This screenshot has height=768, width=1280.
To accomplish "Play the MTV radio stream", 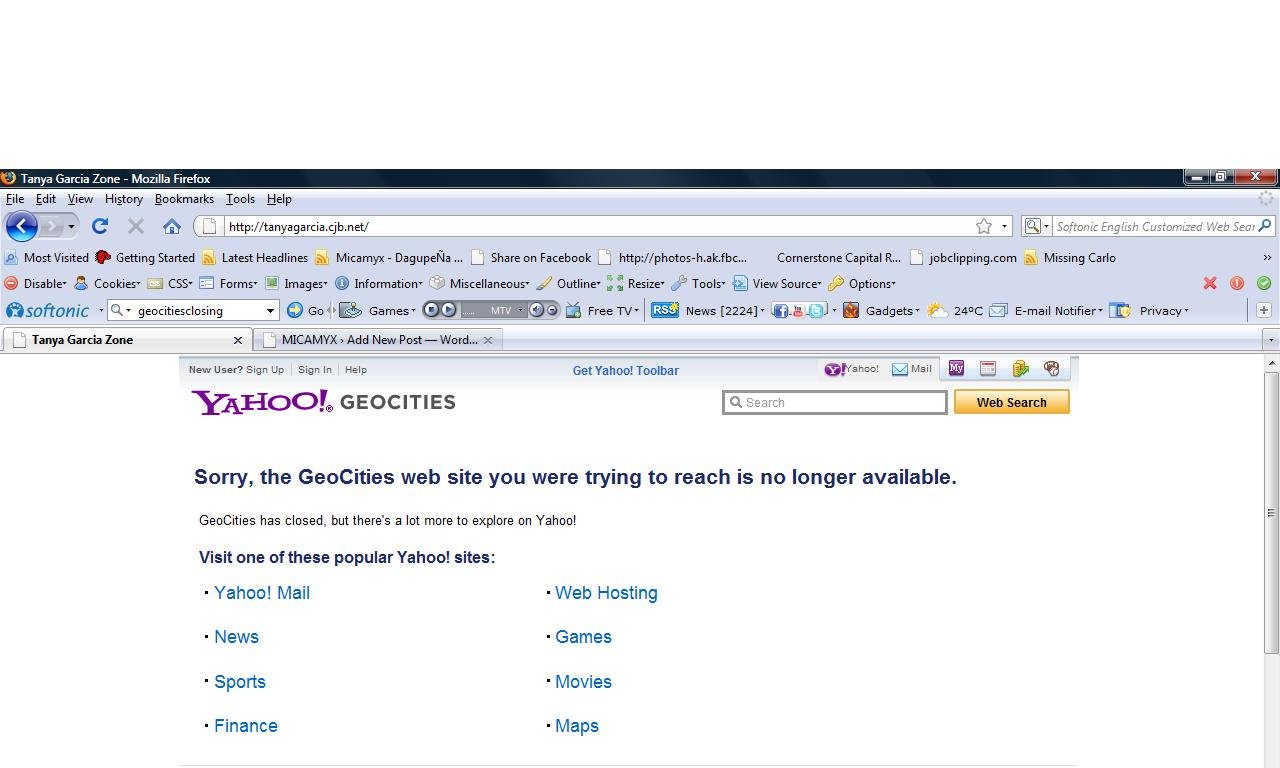I will [449, 310].
